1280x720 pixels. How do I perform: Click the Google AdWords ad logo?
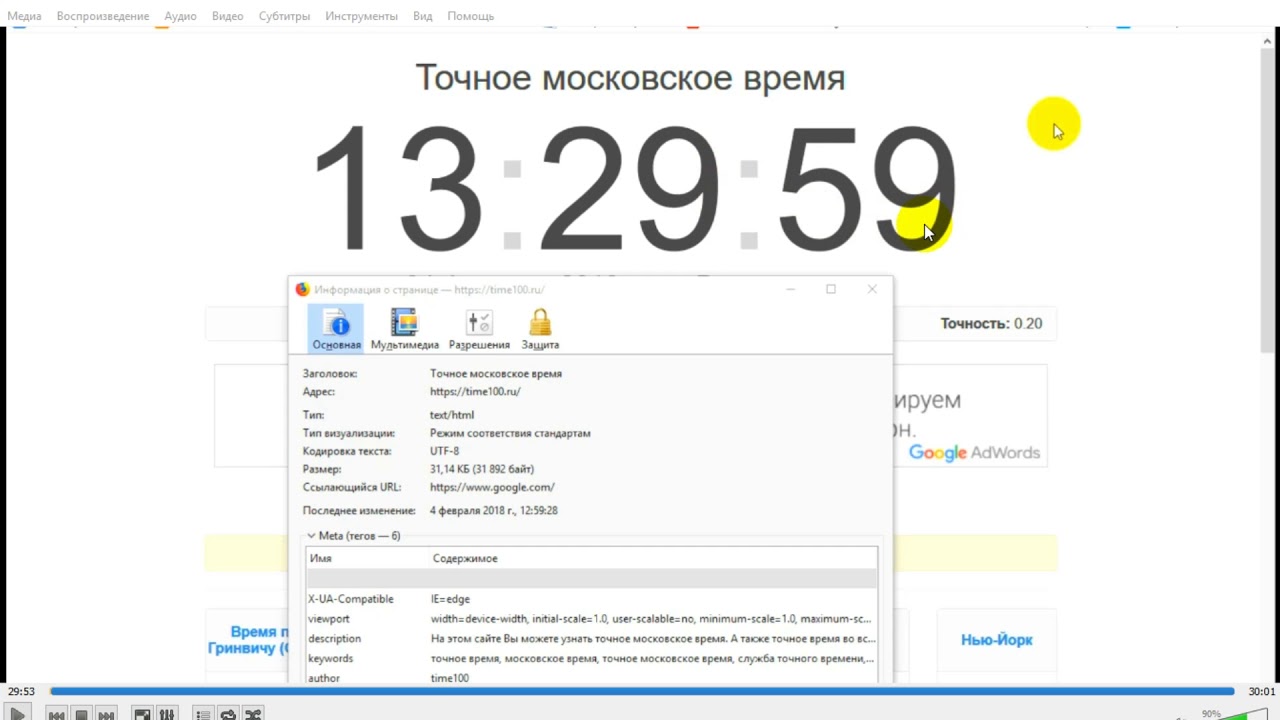point(974,453)
